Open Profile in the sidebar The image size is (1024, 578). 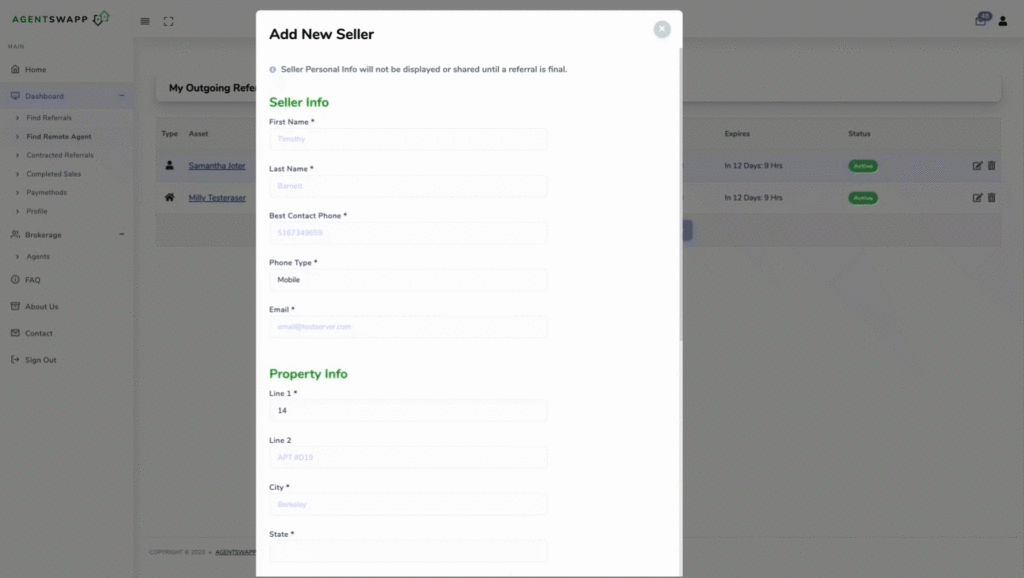(x=37, y=212)
